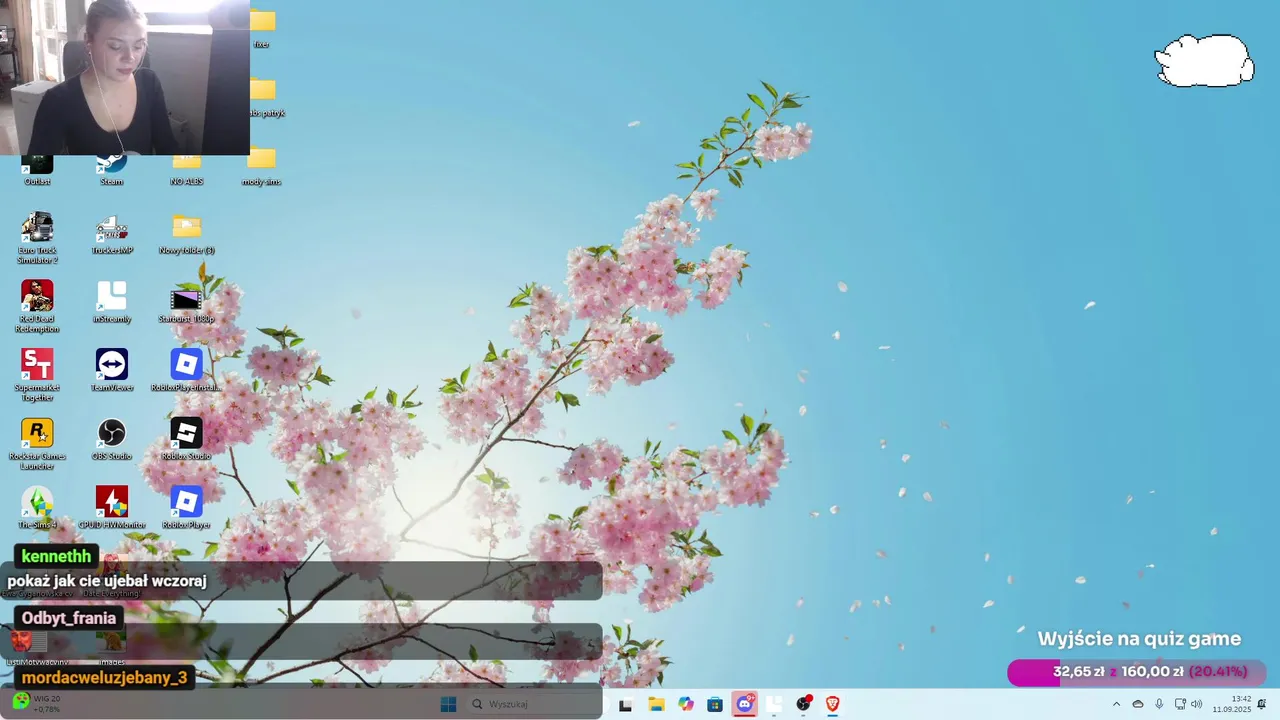Select the Nowy folder (3) folder
The height and width of the screenshot is (720, 1280).
pos(186,234)
